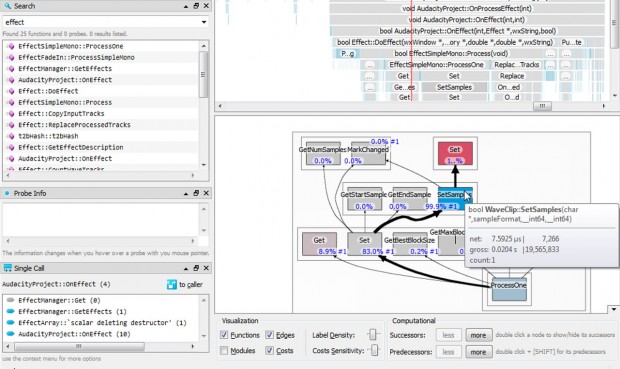
Task: Click the horizontal scrollbar thumb under the call stack
Action: [542, 106]
